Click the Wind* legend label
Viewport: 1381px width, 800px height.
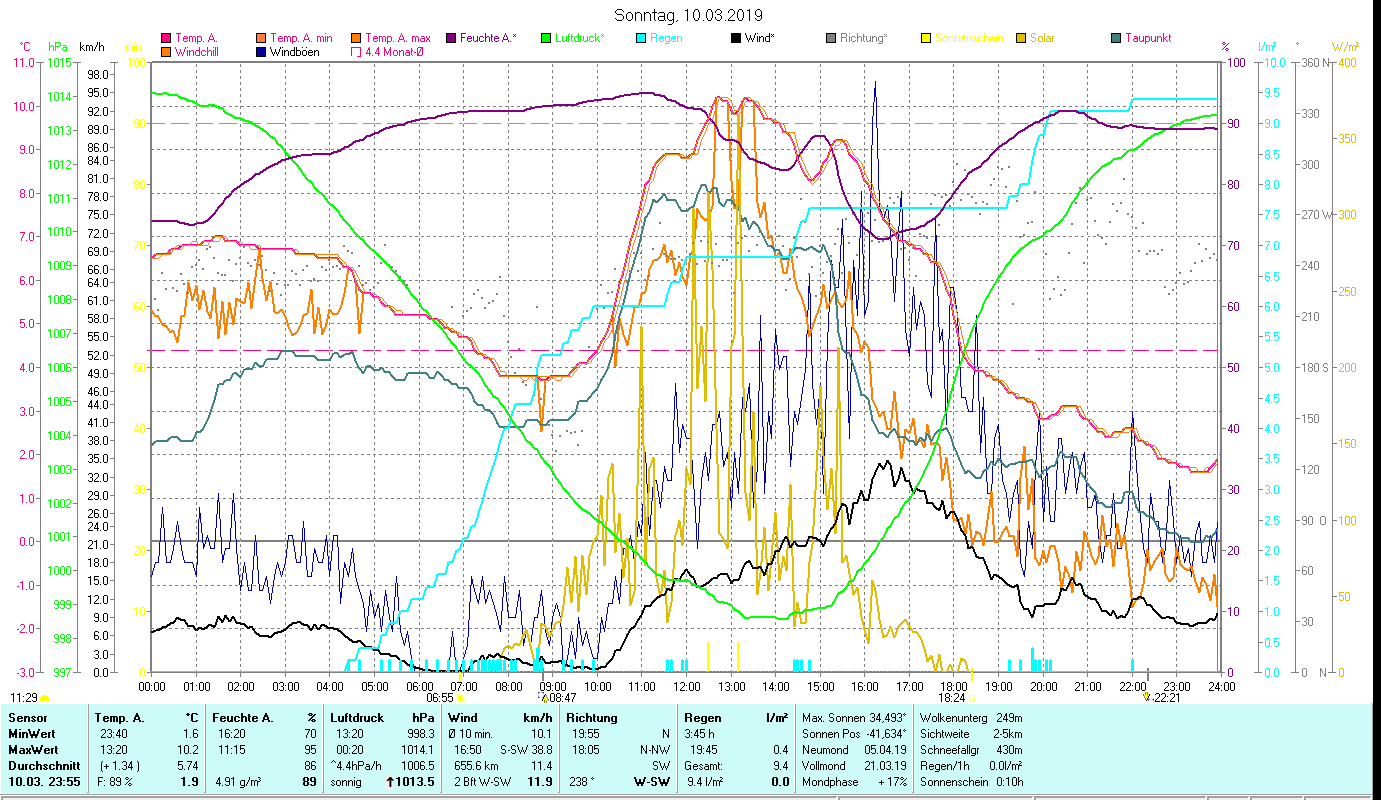tap(760, 38)
